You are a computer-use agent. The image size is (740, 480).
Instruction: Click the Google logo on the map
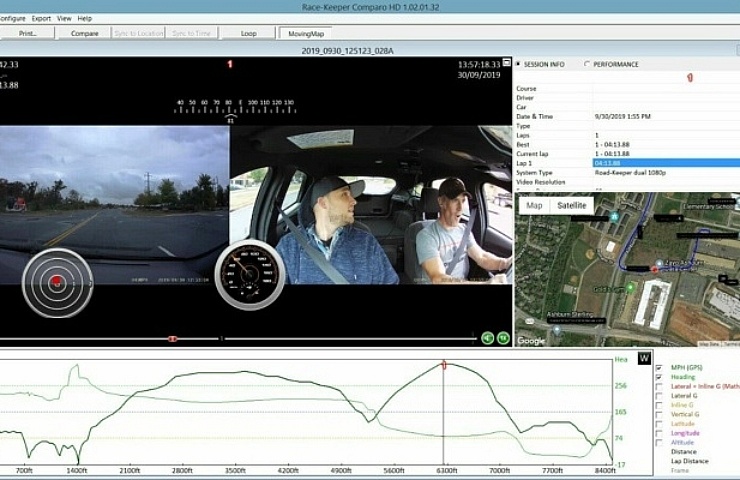click(x=531, y=340)
